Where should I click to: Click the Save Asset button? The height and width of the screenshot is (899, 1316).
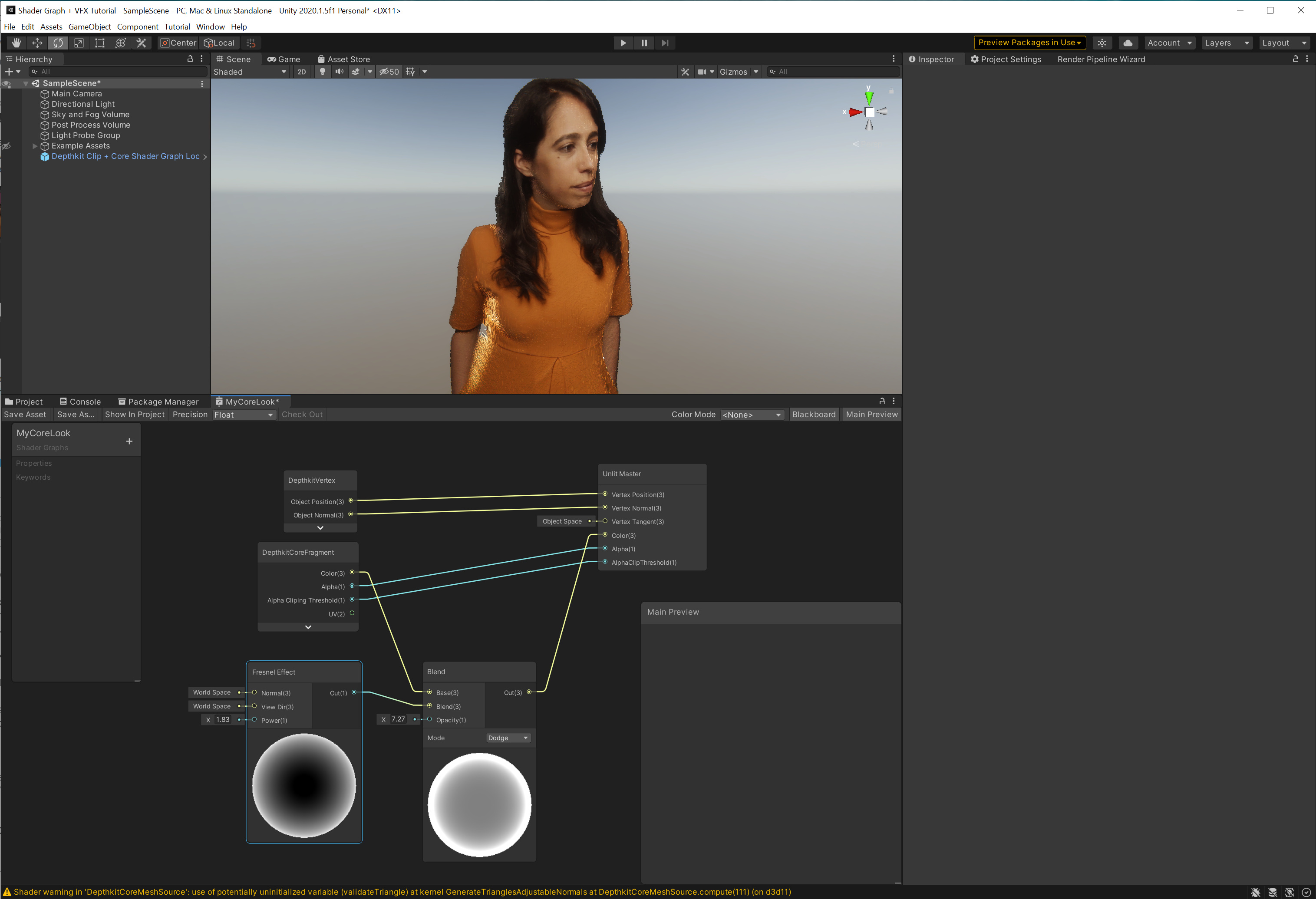click(x=25, y=415)
